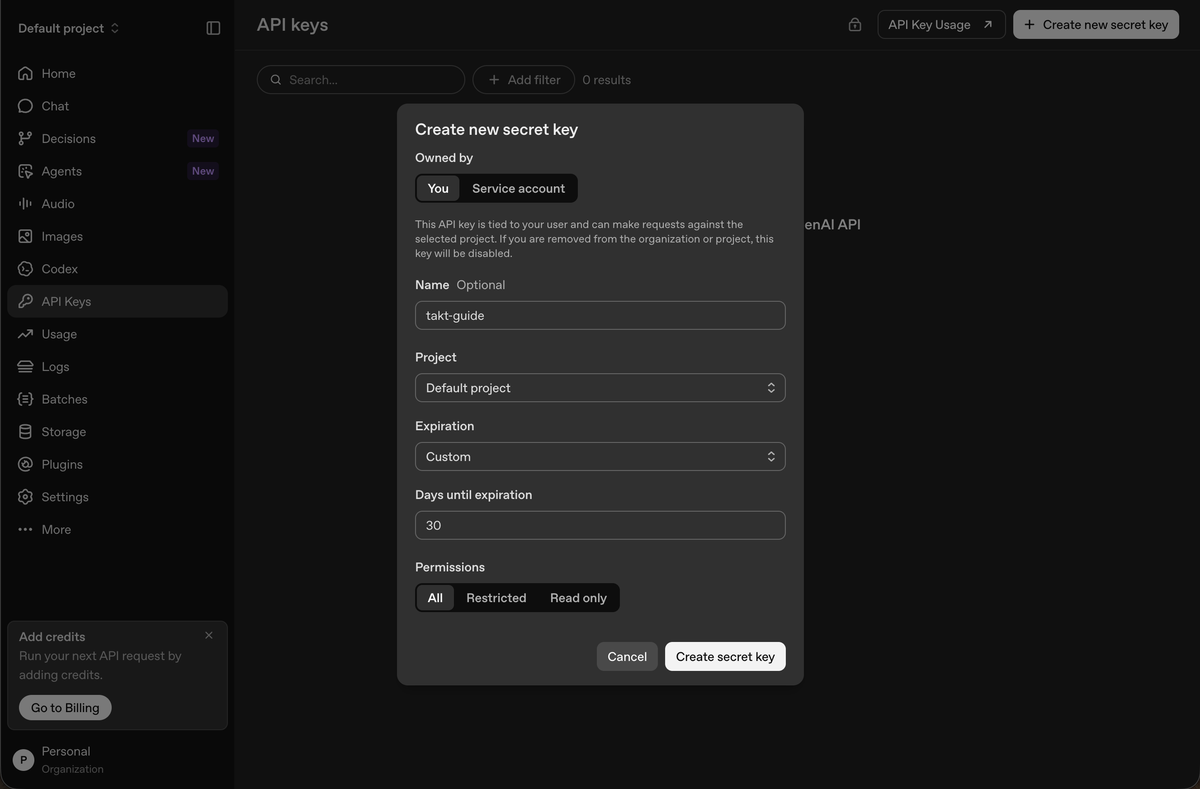
Task: Click the Logs stack icon
Action: click(x=25, y=367)
